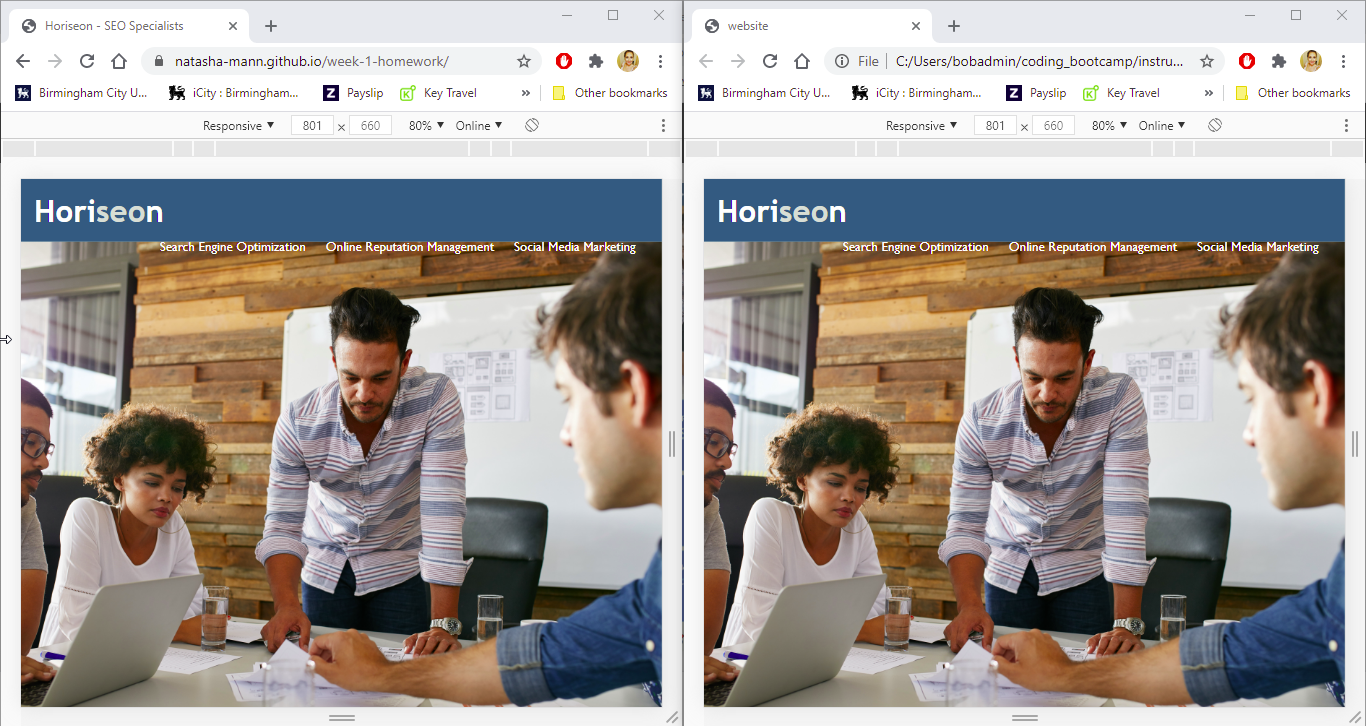1366x726 pixels.
Task: Click the viewport width field (801) in the Horiseon window
Action: (x=312, y=125)
